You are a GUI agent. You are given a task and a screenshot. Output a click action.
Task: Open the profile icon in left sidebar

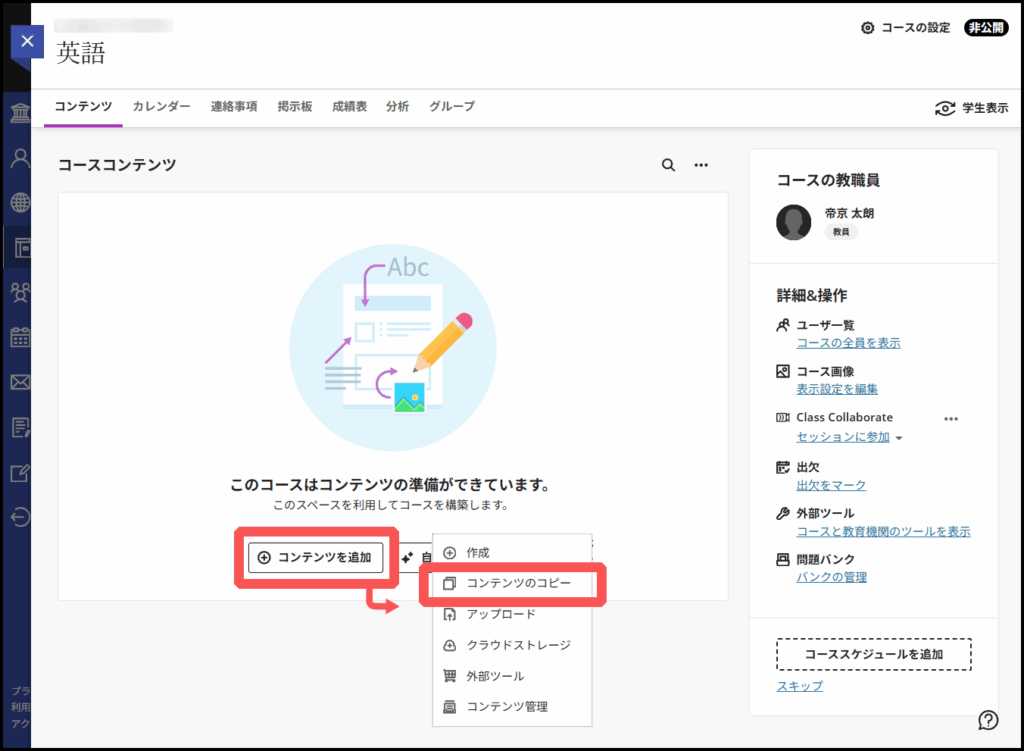[19, 157]
